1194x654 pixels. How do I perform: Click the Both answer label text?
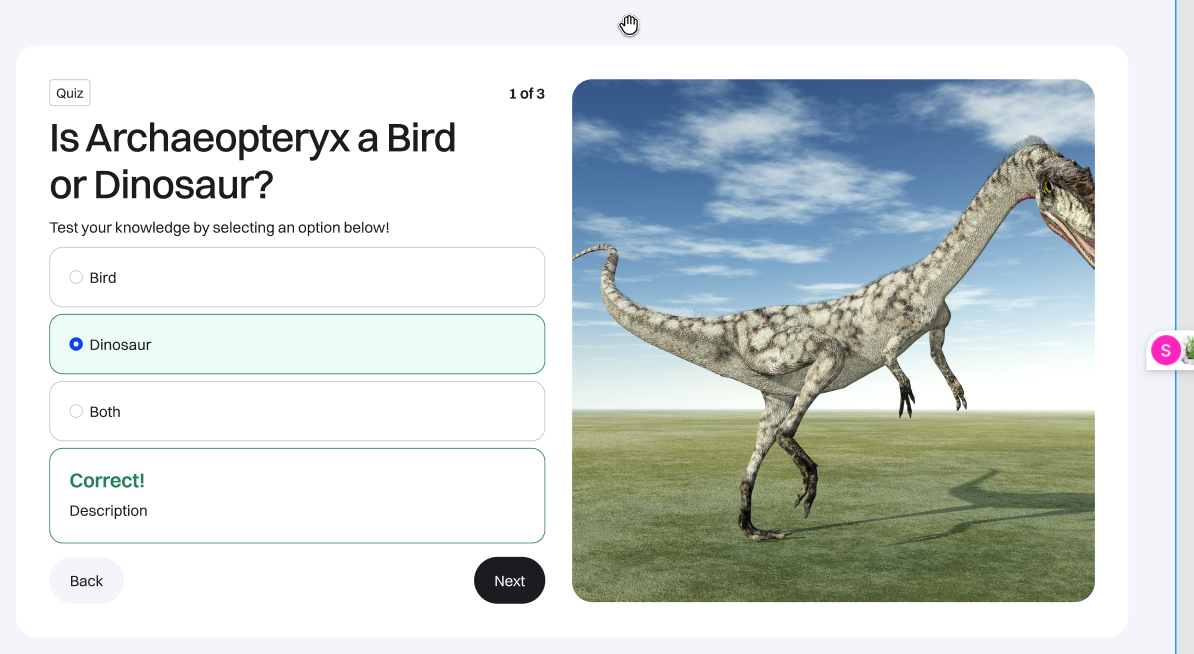[105, 412]
